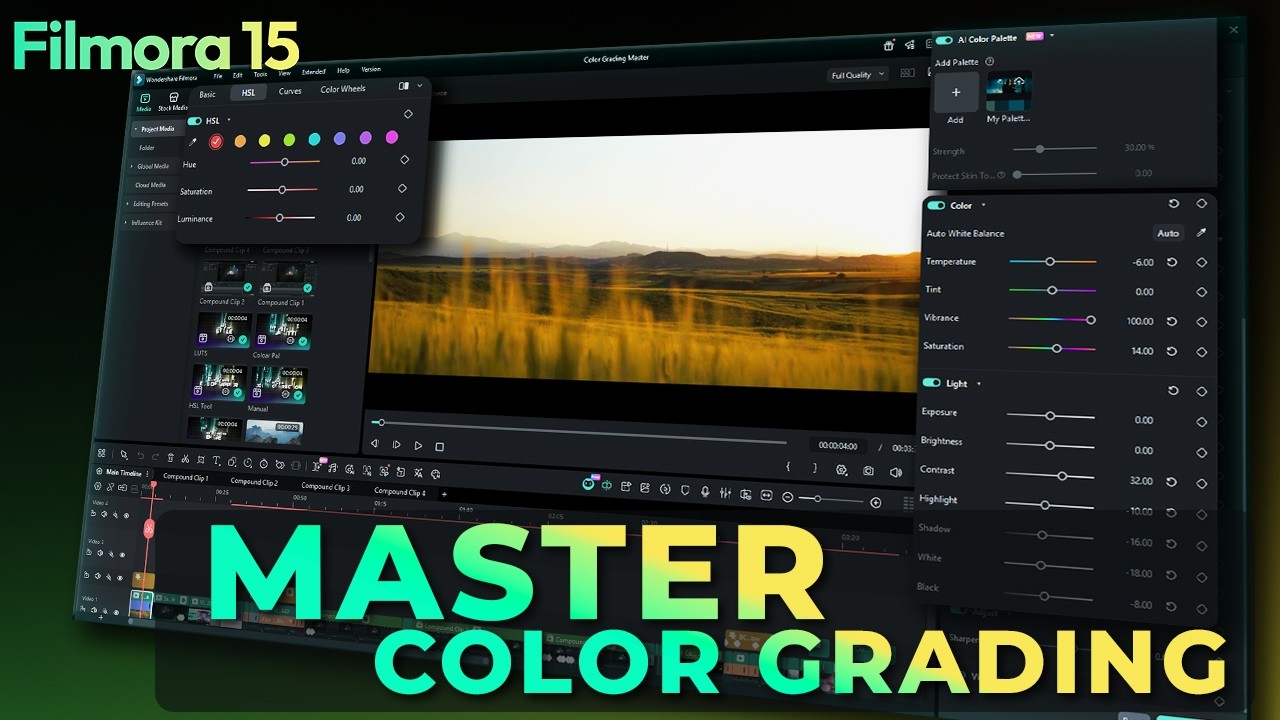Click the Exposure value field
This screenshot has width=1280, height=720.
coord(1143,420)
